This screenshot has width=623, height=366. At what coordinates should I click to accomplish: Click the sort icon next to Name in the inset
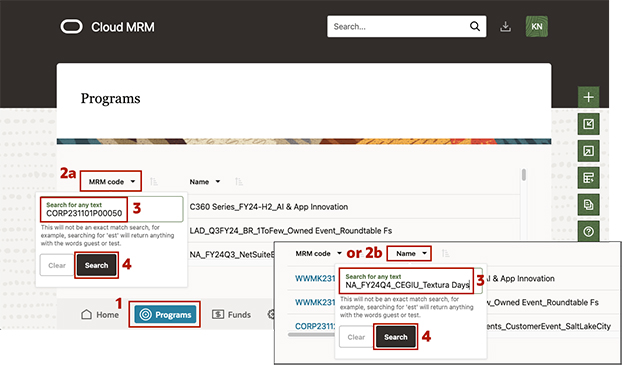[445, 253]
